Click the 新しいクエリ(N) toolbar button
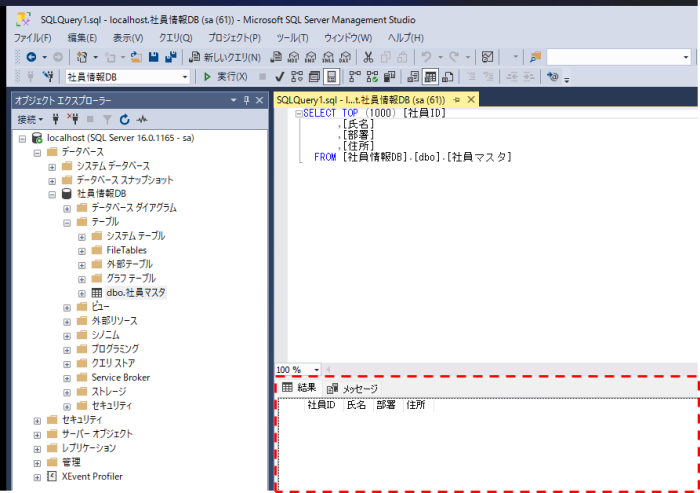This screenshot has width=700, height=493. tap(225, 57)
